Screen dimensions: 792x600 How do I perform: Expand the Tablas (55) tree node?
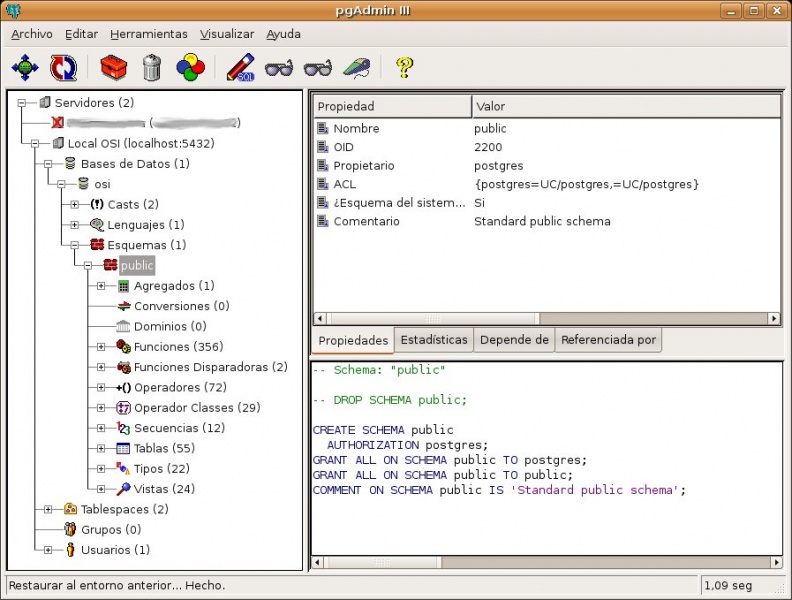pyautogui.click(x=101, y=449)
